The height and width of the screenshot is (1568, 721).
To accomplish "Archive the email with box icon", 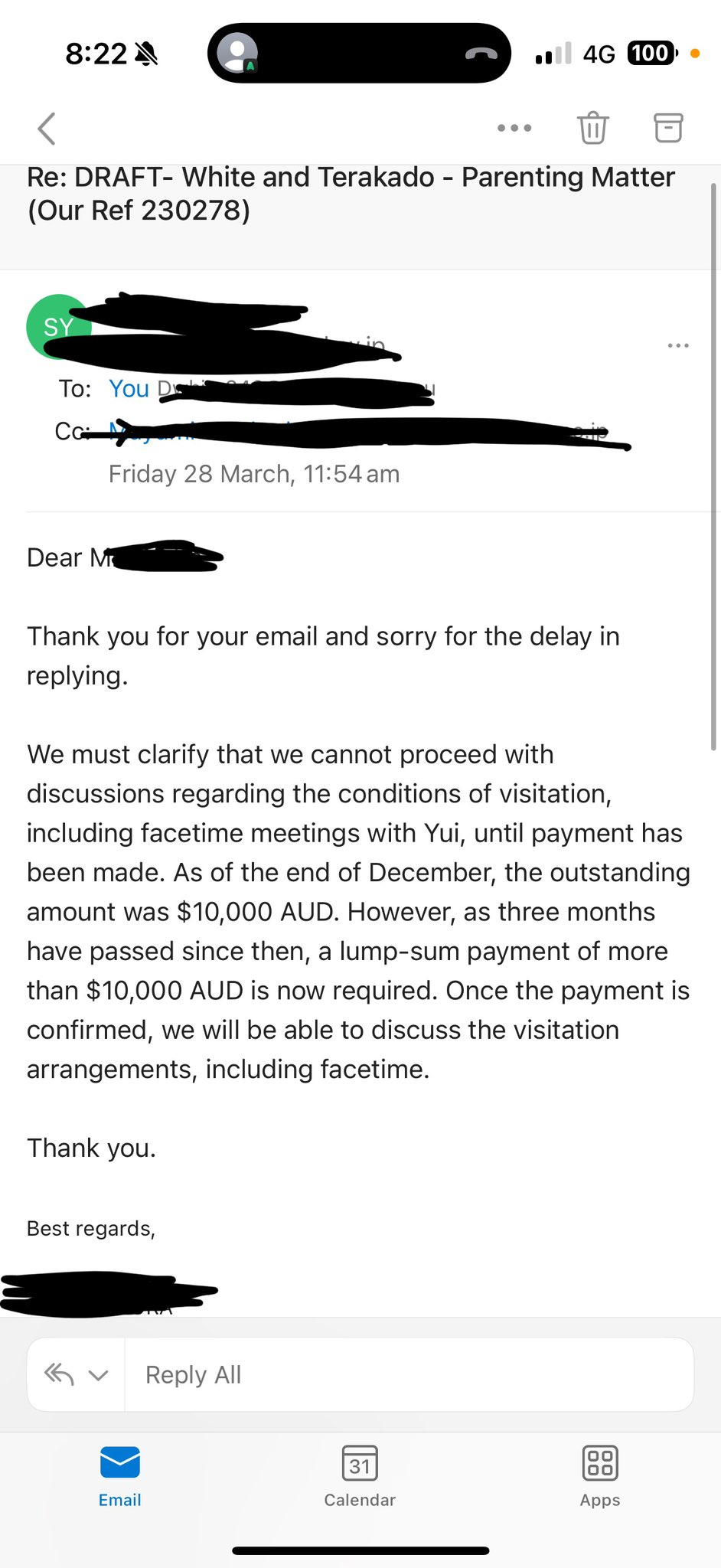I will coord(667,128).
